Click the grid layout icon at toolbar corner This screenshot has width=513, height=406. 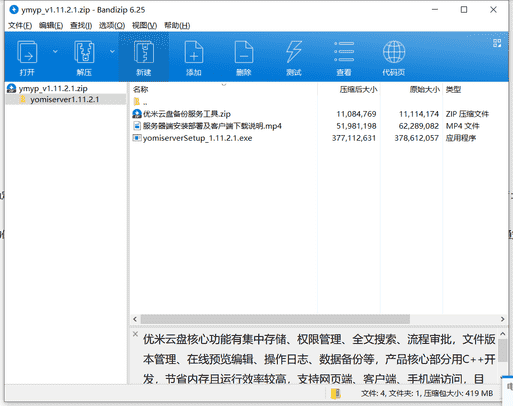pos(497,43)
